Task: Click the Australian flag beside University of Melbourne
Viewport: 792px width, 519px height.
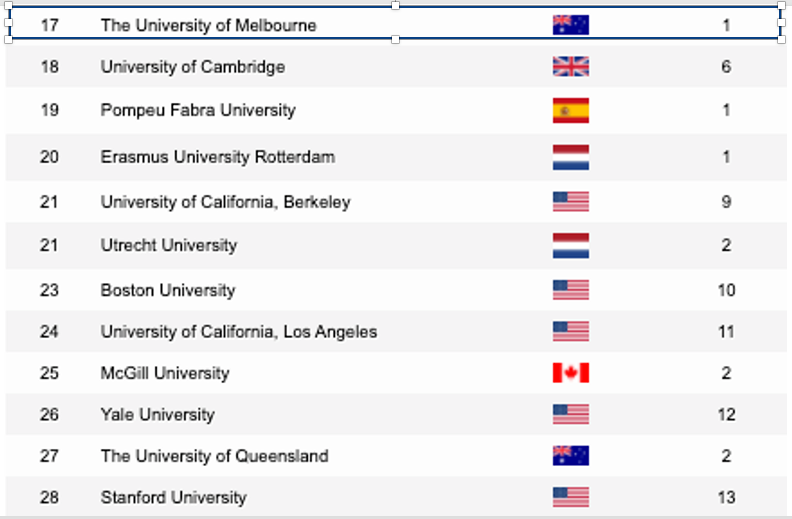Action: tap(571, 25)
